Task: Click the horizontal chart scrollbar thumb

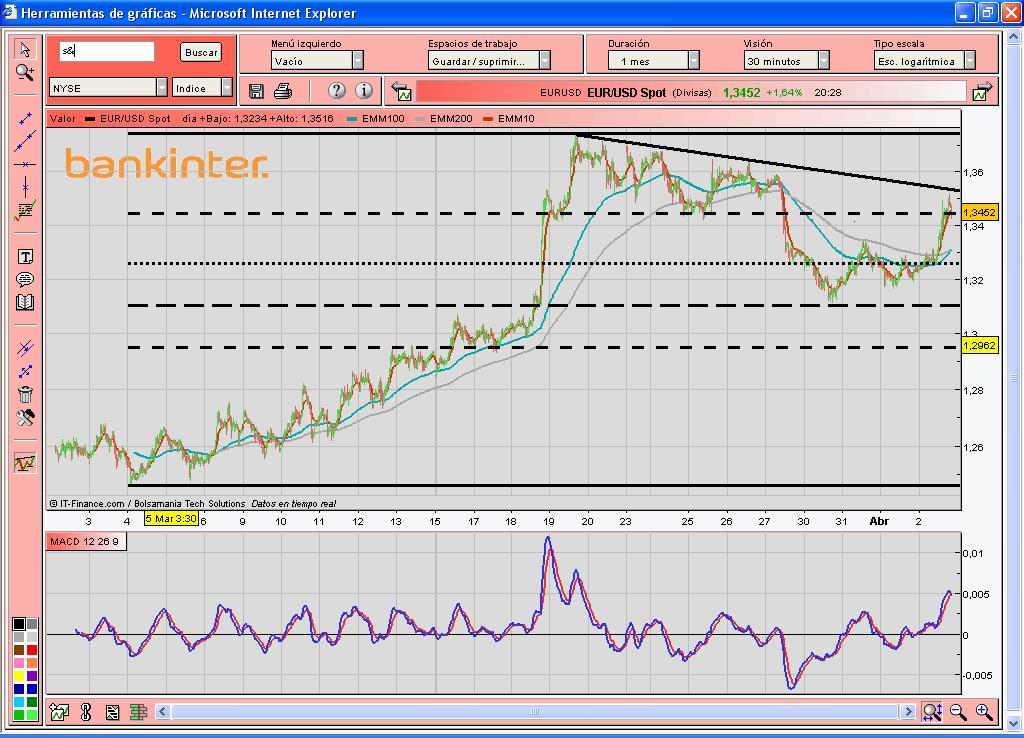Action: (535, 711)
